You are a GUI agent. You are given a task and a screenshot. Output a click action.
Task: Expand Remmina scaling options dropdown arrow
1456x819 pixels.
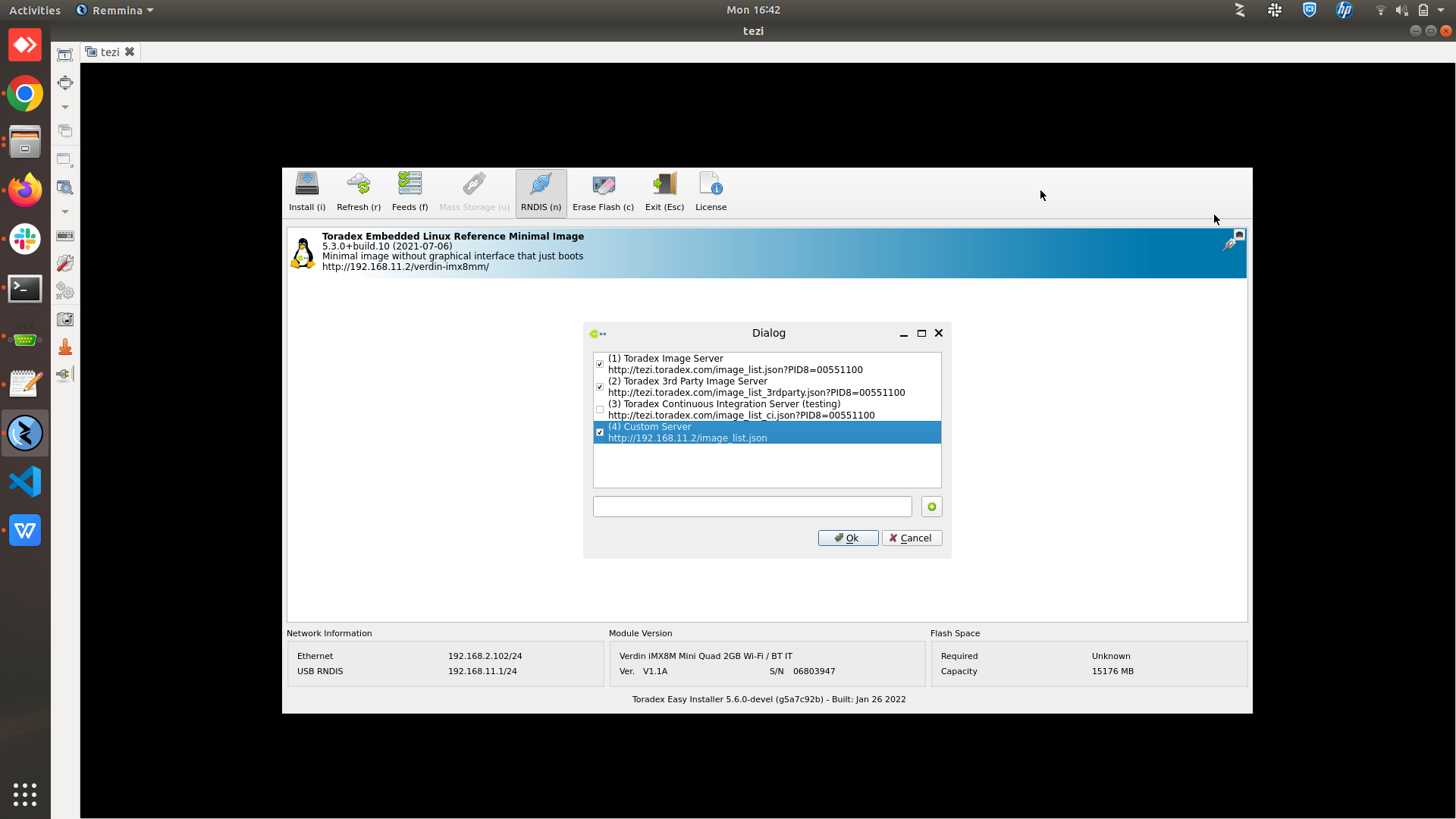[x=65, y=212]
